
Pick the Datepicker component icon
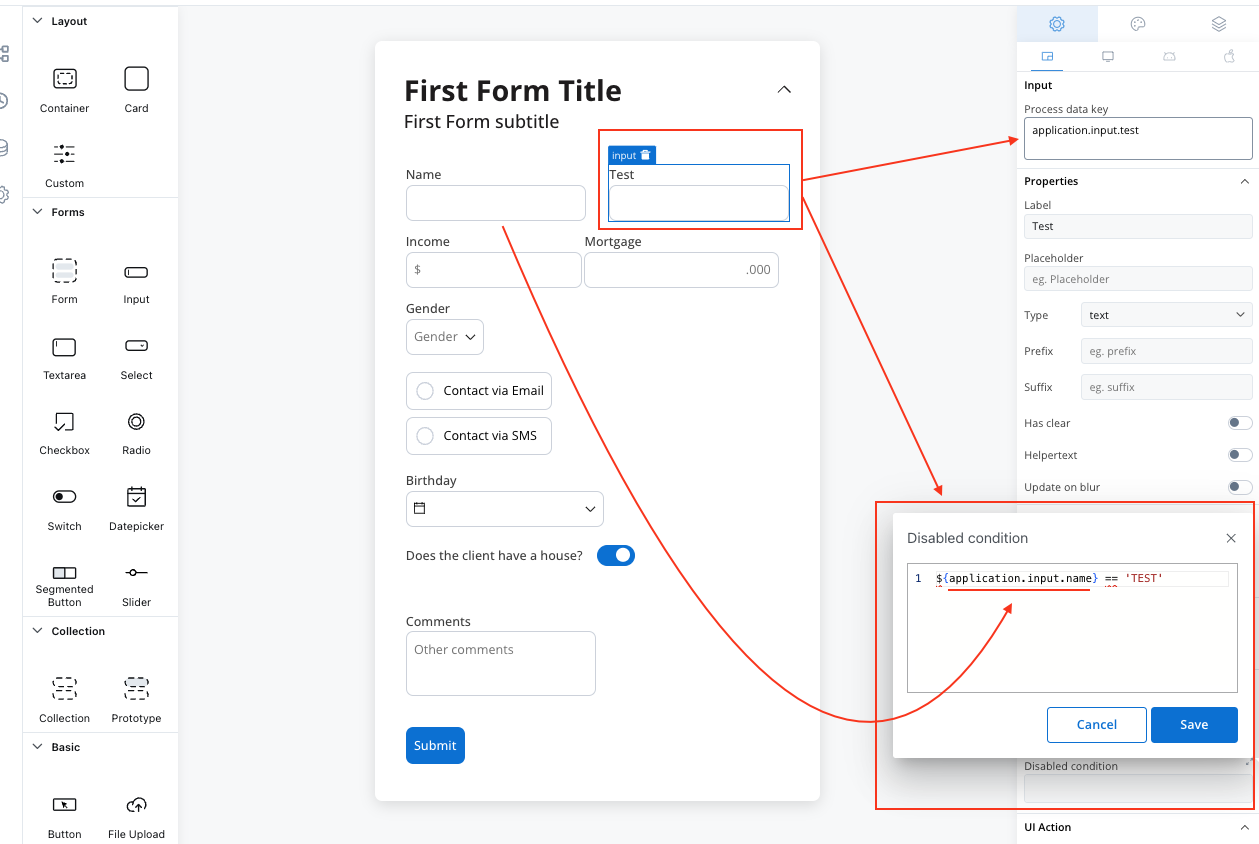[137, 497]
